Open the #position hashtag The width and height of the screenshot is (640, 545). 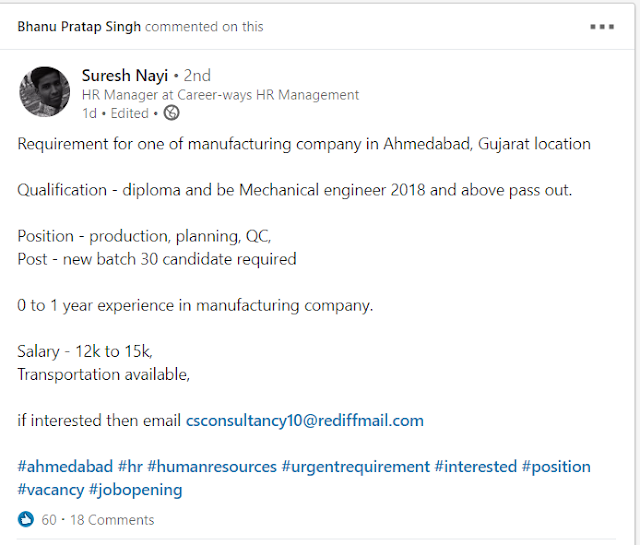(x=558, y=467)
